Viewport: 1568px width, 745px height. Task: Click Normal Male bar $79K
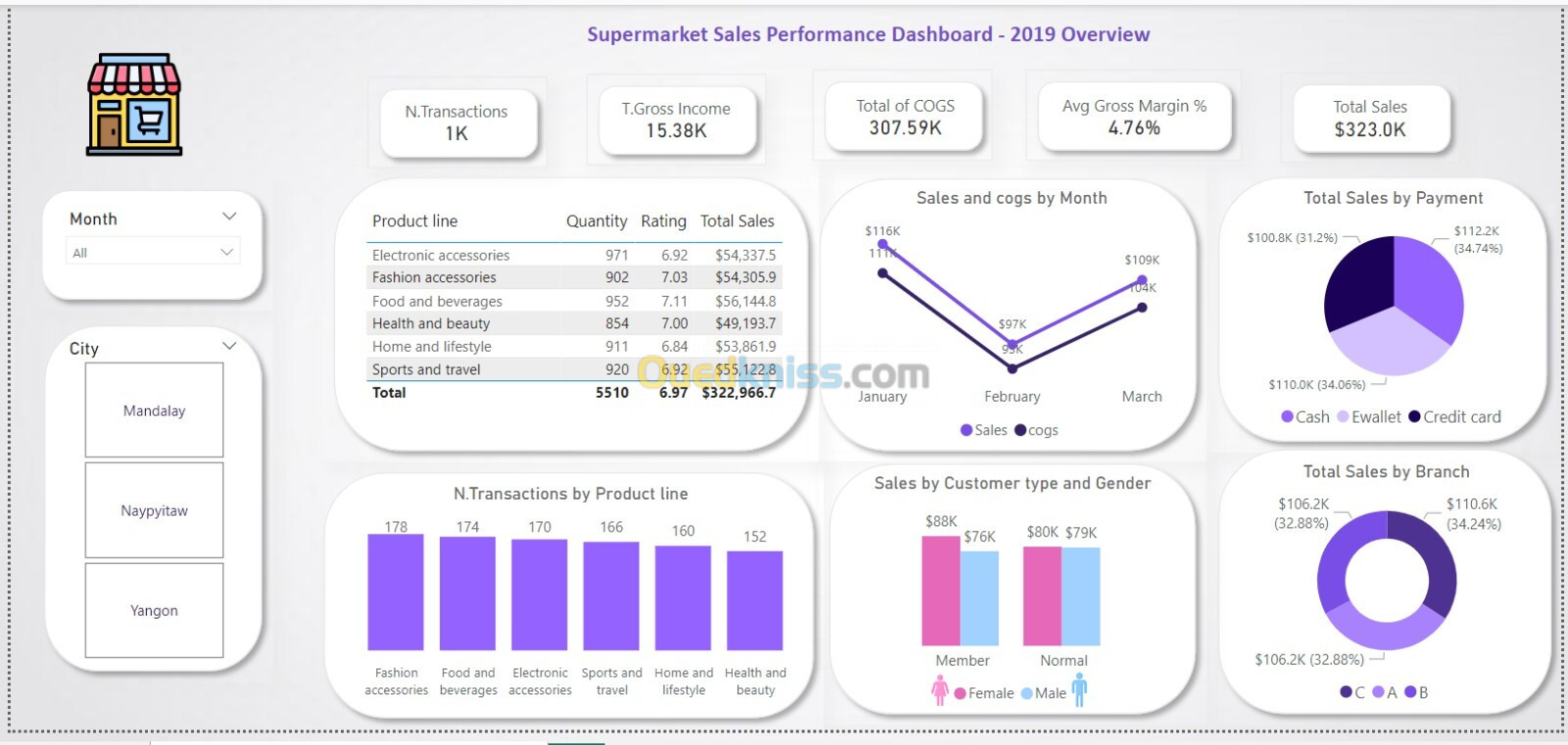click(1080, 596)
